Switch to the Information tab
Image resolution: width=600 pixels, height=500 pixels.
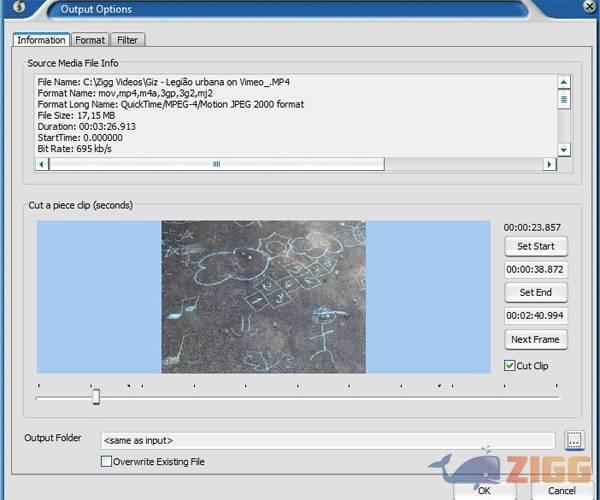click(41, 40)
